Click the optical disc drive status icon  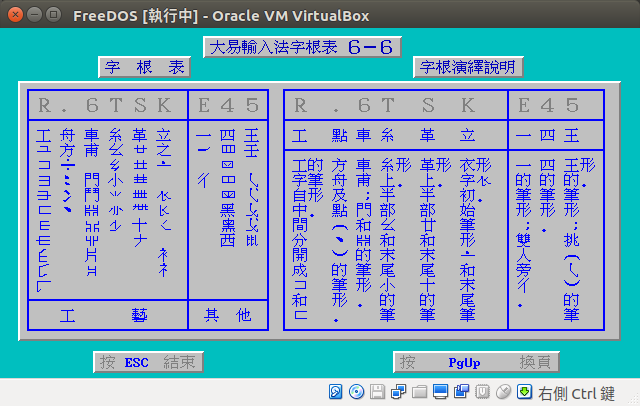[x=354, y=391]
